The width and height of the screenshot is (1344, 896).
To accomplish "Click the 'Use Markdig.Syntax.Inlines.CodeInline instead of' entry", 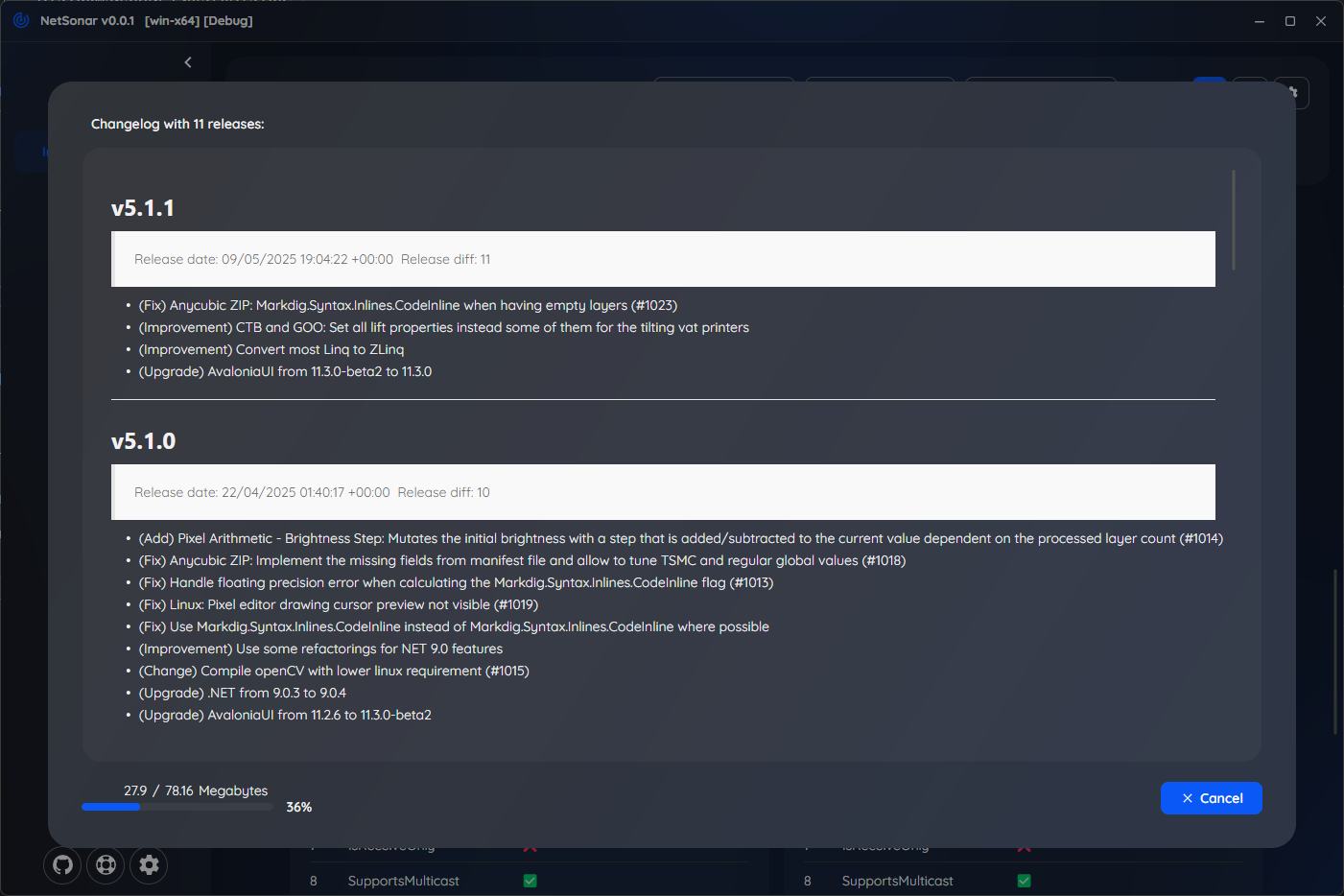I will (454, 626).
